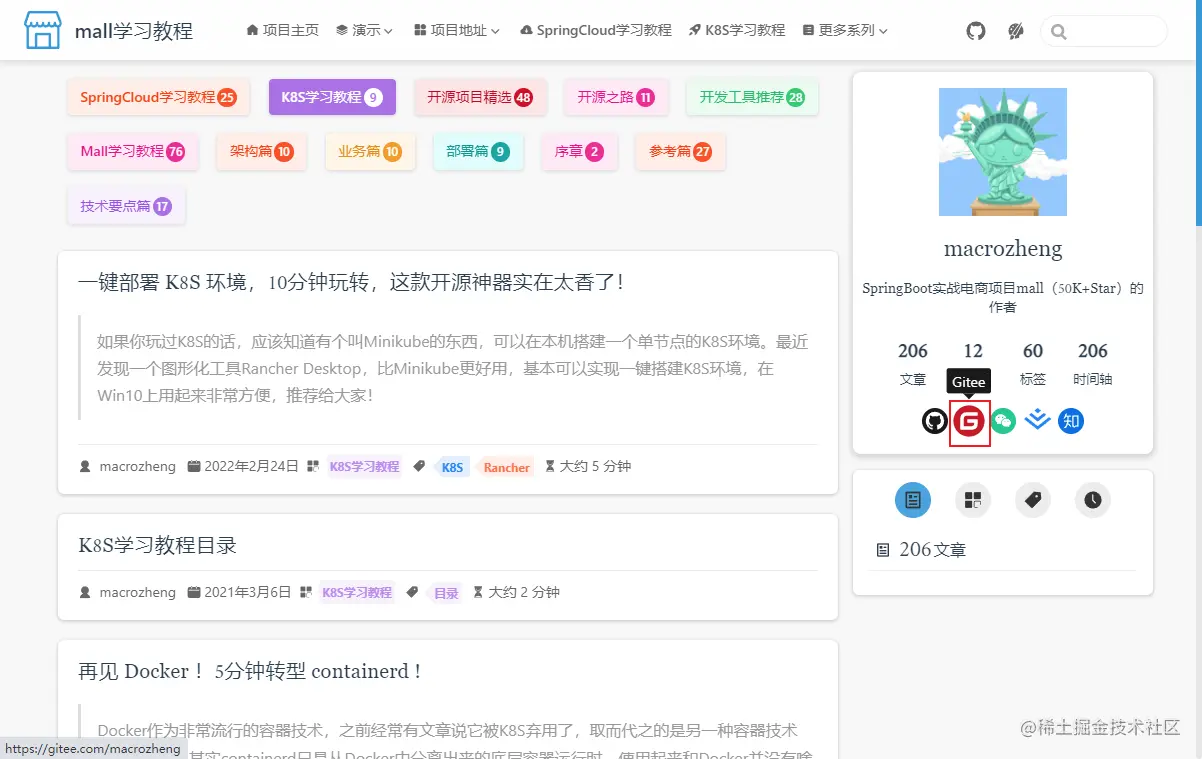1202x759 pixels.
Task: Click the mall学习教程 site title
Action: [134, 31]
